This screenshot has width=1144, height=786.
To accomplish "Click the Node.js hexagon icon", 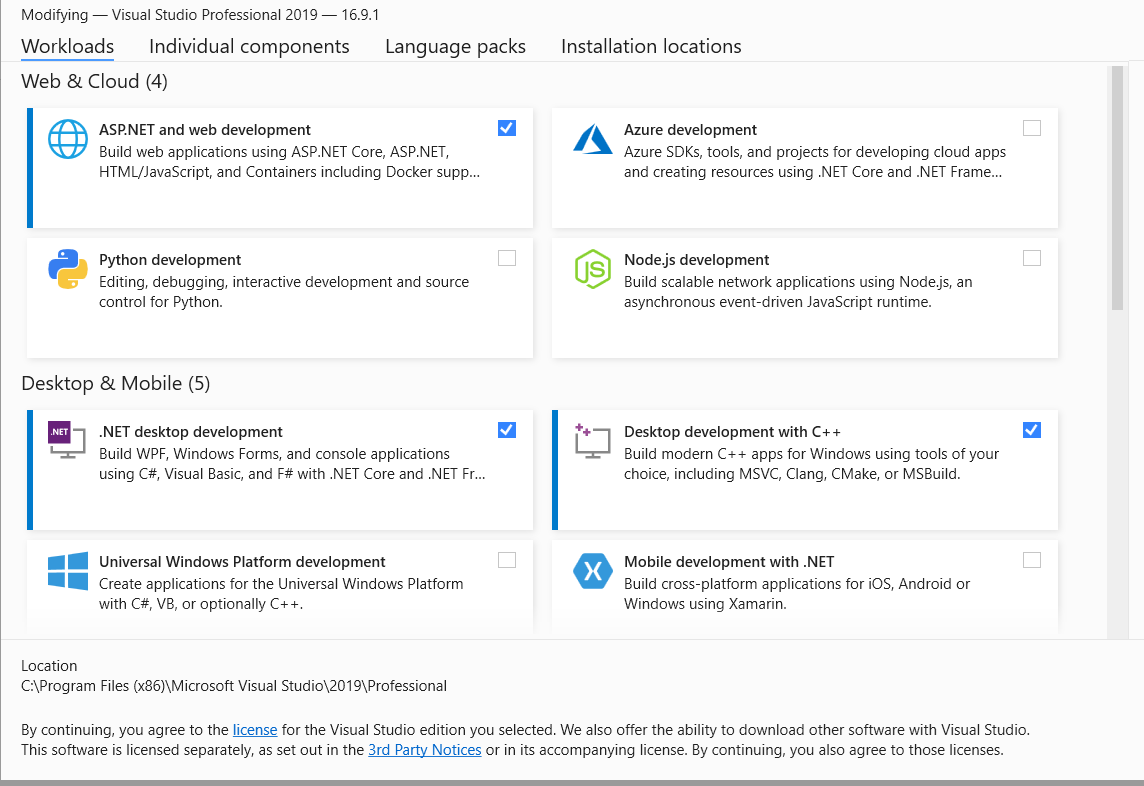I will point(592,269).
